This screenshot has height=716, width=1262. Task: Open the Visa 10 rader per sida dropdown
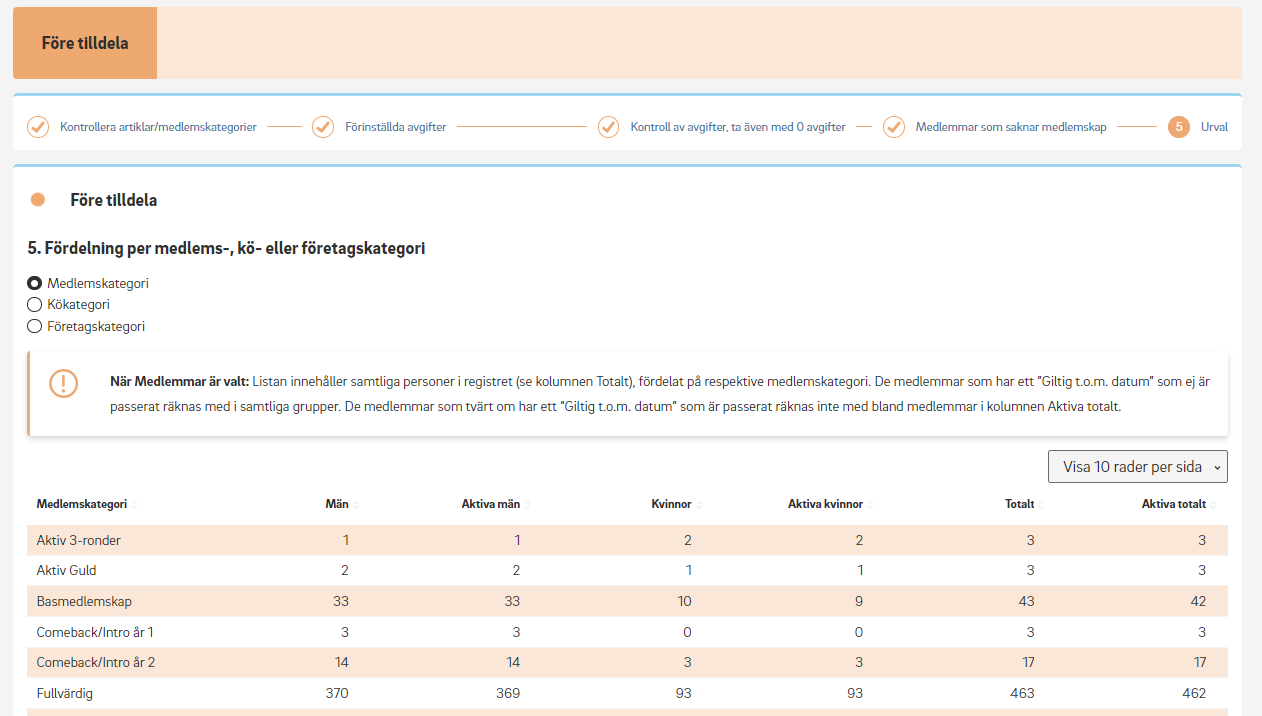point(1137,467)
